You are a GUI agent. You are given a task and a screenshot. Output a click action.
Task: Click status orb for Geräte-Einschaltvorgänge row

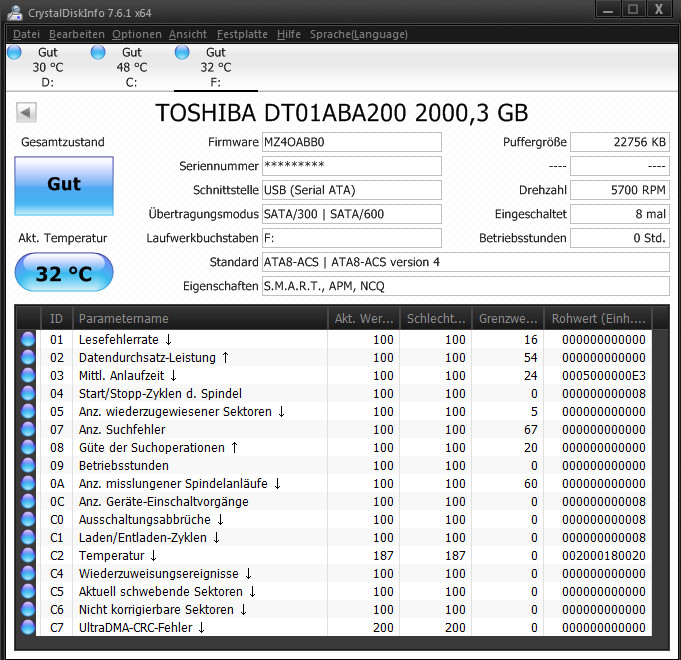pos(28,502)
